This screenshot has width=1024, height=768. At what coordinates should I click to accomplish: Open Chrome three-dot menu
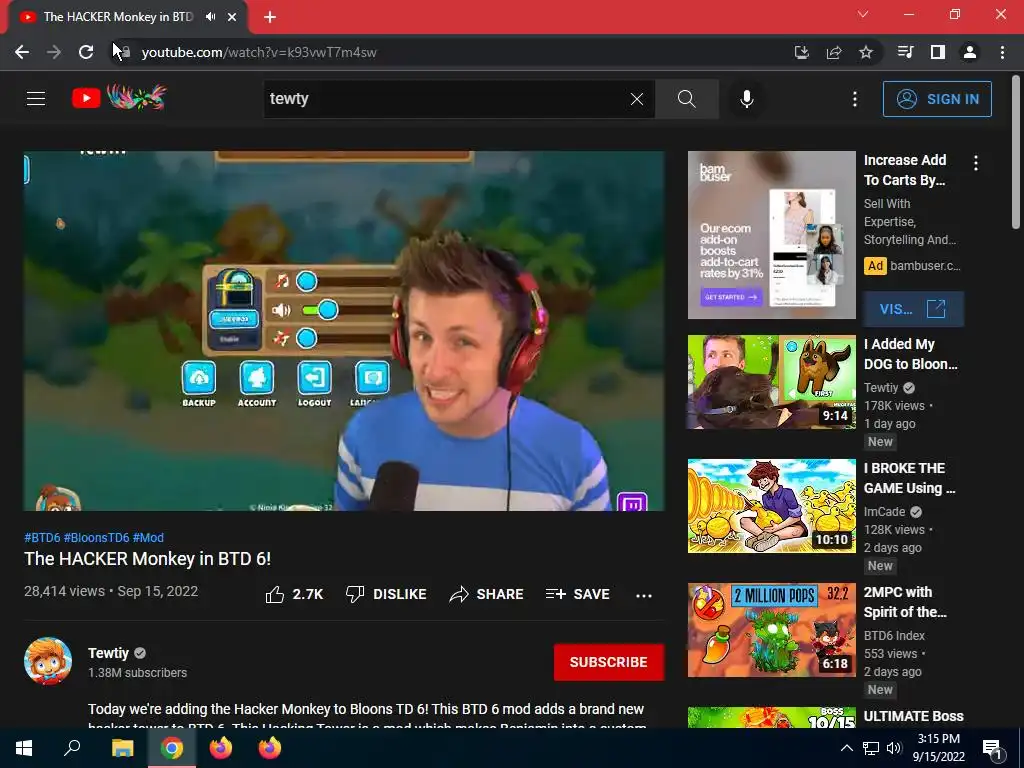1002,52
